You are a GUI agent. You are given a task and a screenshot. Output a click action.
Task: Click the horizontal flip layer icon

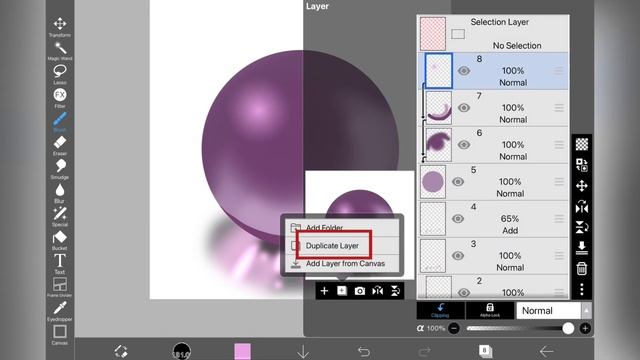378,291
